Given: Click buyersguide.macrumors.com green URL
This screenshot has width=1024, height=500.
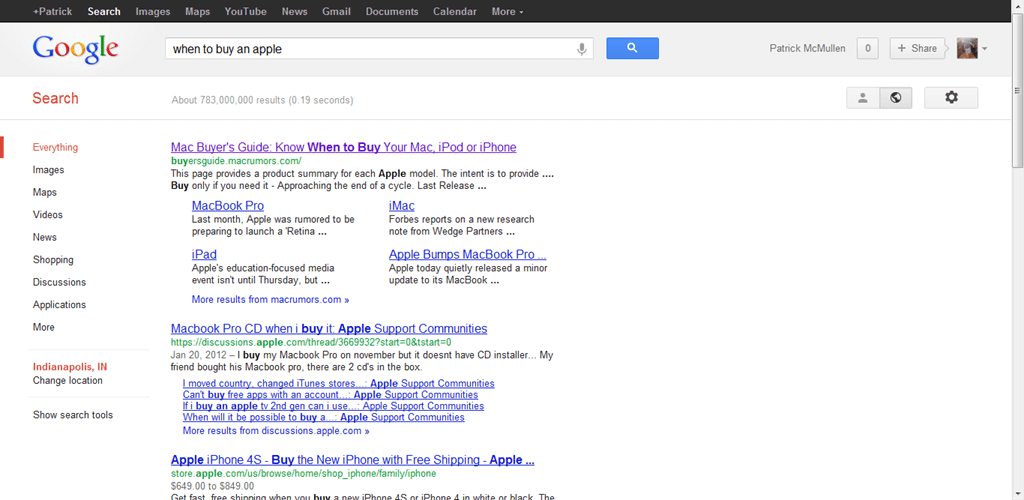Looking at the screenshot, I should (236, 161).
